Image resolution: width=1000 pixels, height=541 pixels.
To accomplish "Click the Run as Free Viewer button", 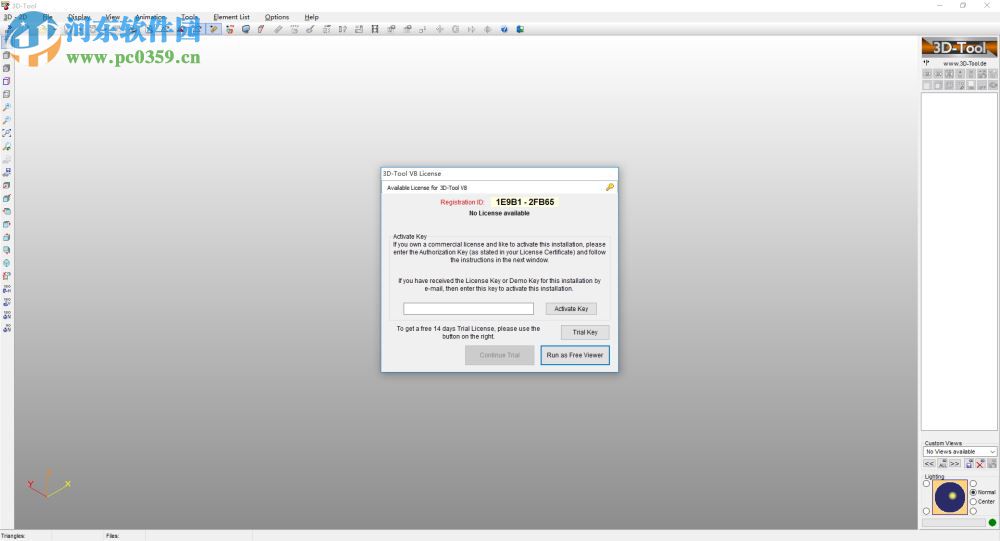I will (x=575, y=355).
